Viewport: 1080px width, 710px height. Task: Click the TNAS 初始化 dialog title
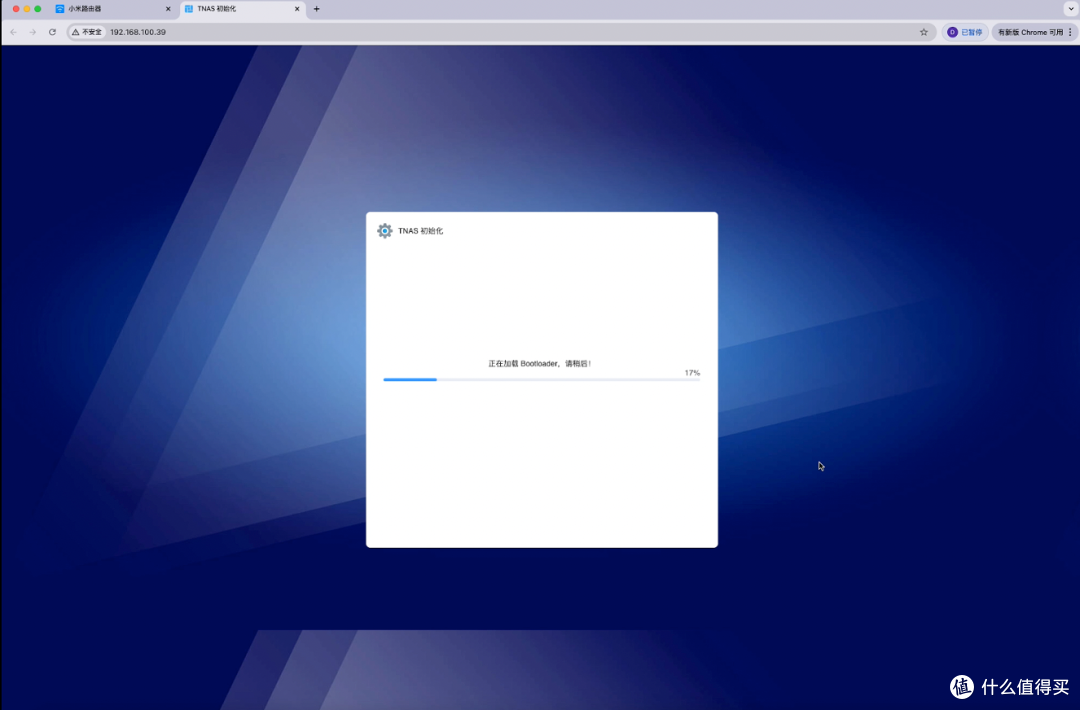[x=420, y=231]
